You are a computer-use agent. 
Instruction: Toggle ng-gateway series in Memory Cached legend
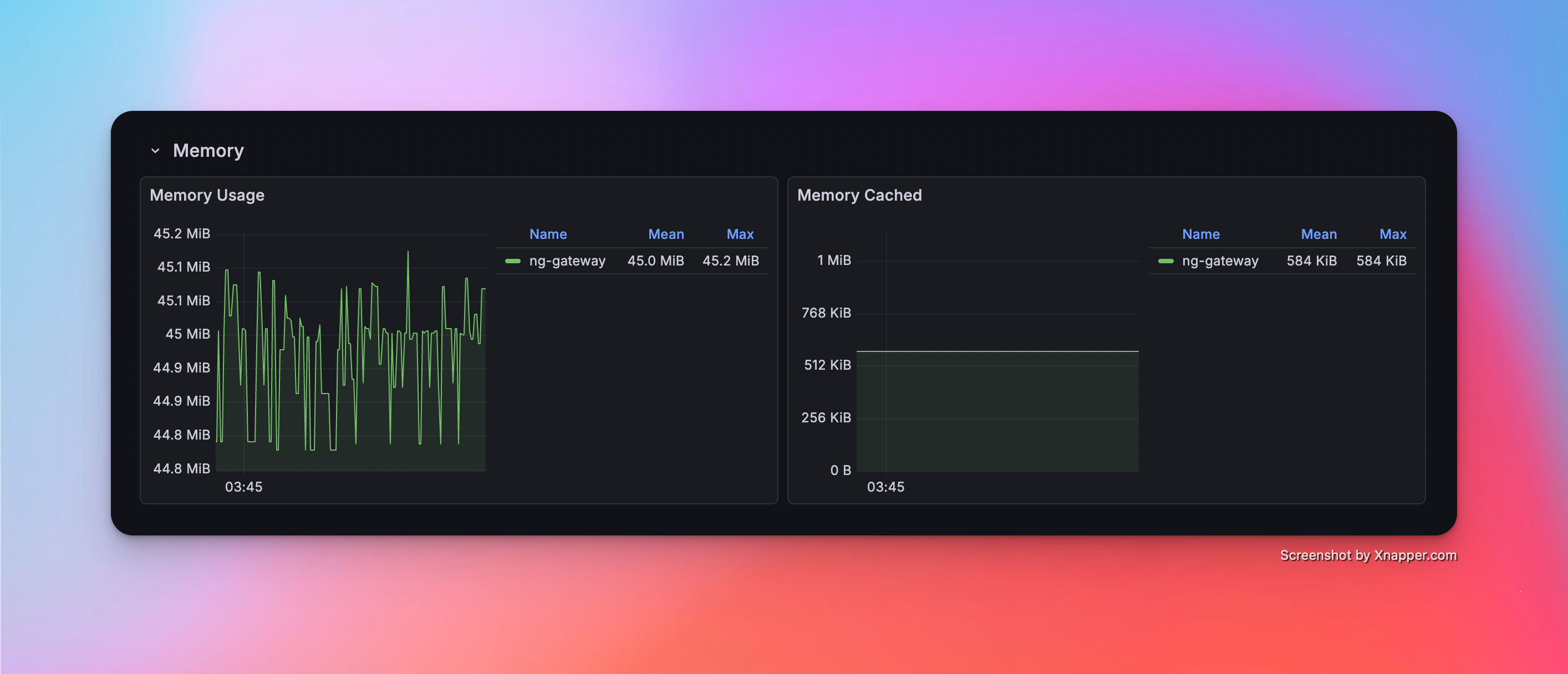pyautogui.click(x=1220, y=261)
